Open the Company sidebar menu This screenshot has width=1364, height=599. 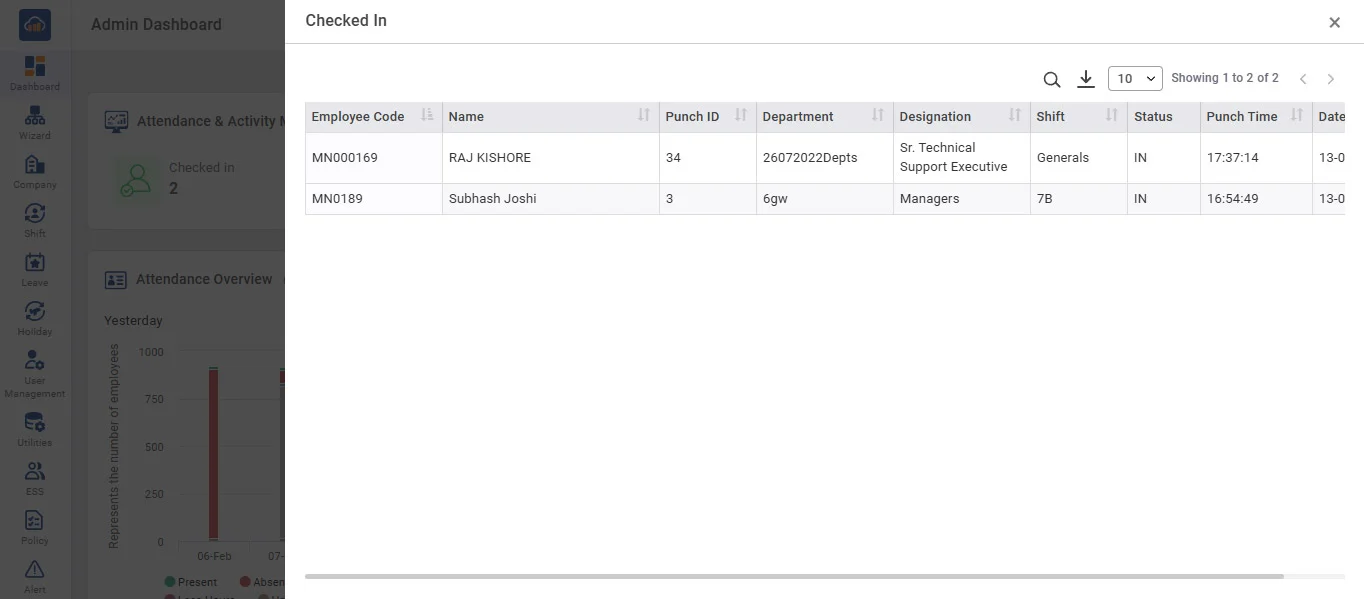point(34,171)
